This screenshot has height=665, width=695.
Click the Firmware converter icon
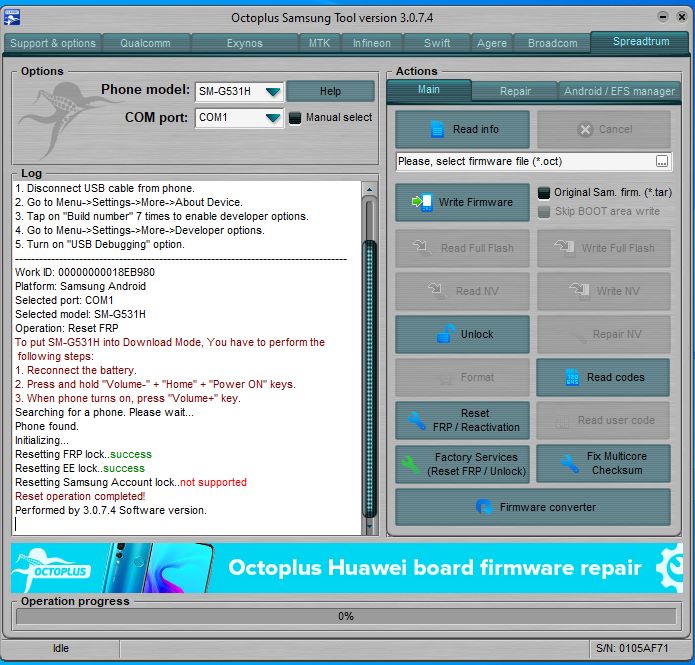(484, 507)
